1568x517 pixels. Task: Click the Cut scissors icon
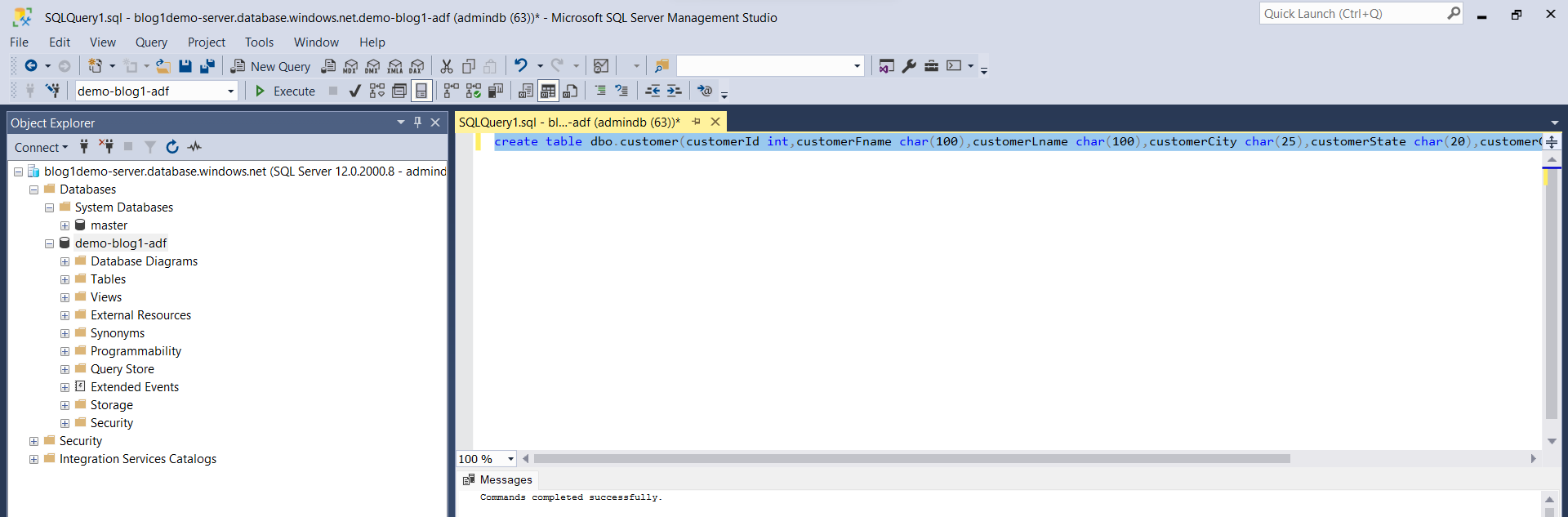(447, 66)
